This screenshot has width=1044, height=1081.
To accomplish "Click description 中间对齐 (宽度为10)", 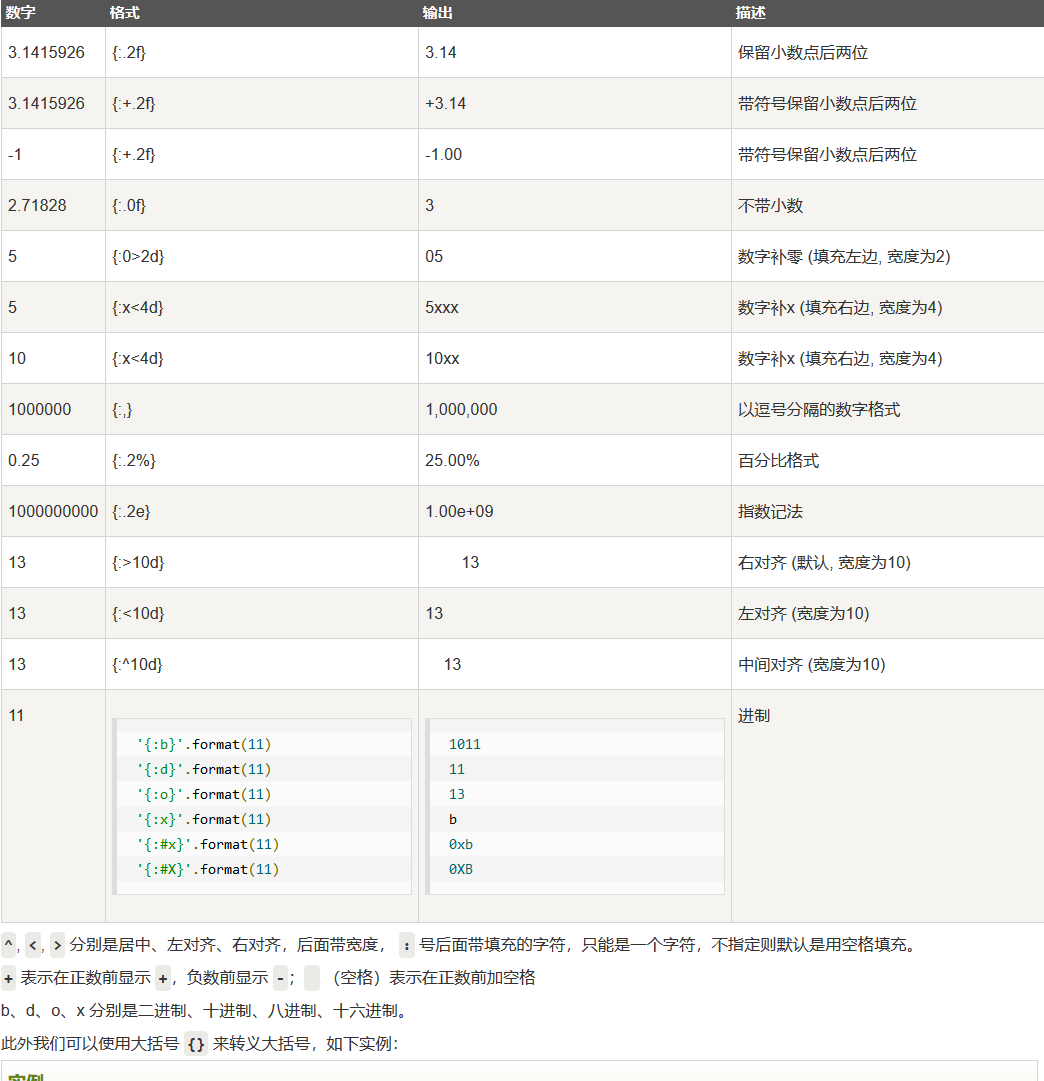I will (x=812, y=665).
